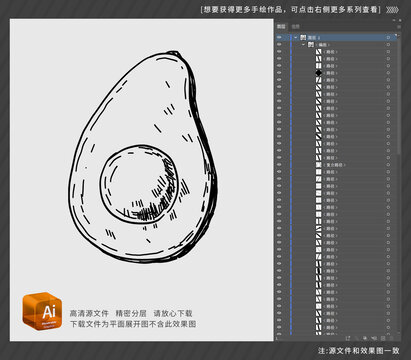Click the arrows at top-right banner end
The image size is (411, 360).
pos(393,10)
